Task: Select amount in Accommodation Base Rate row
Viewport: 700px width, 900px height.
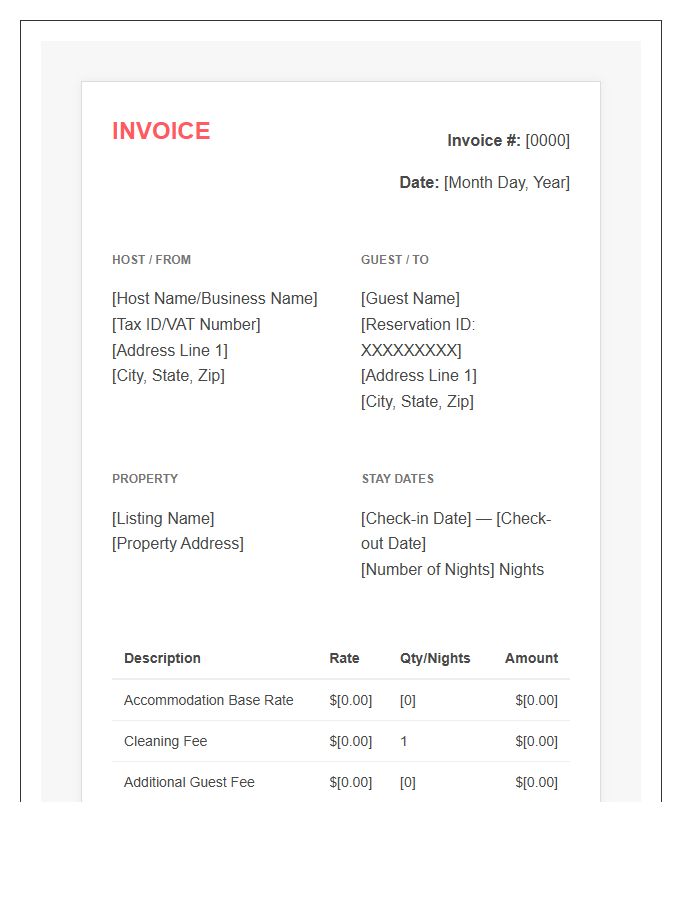Action: [x=536, y=700]
